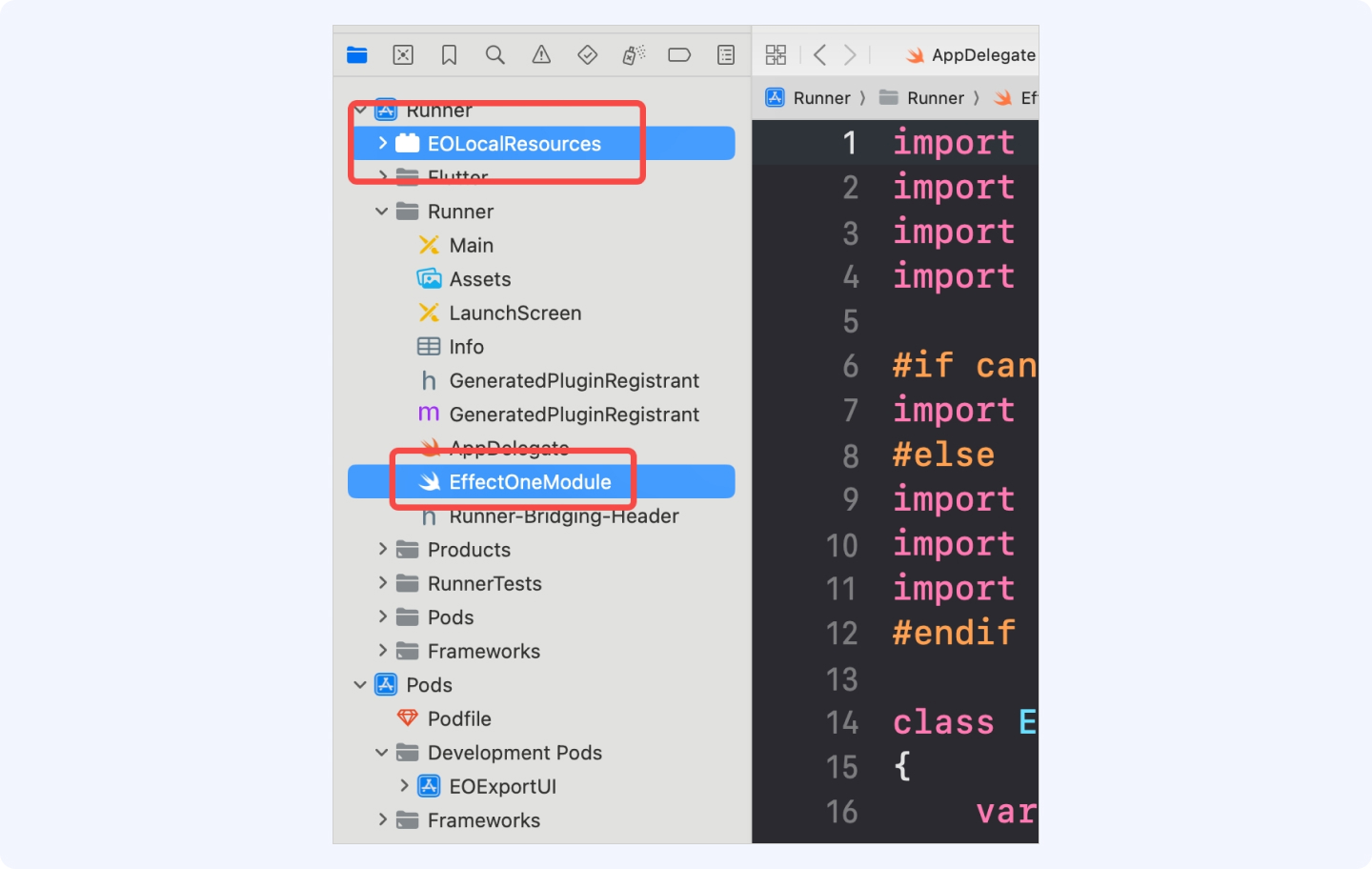
Task: Click the Podfile ruby gem icon
Action: (x=407, y=718)
